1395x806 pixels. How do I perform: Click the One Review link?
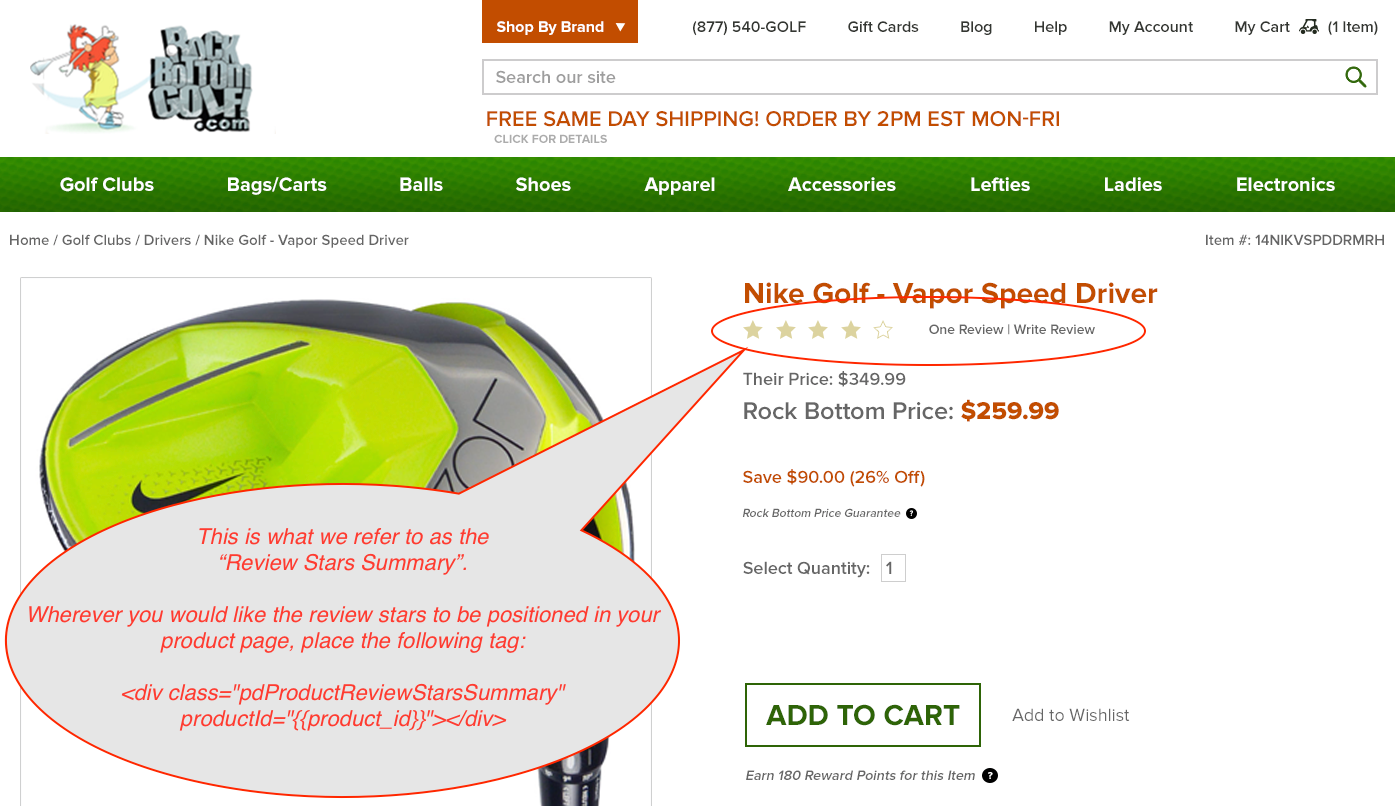point(966,329)
